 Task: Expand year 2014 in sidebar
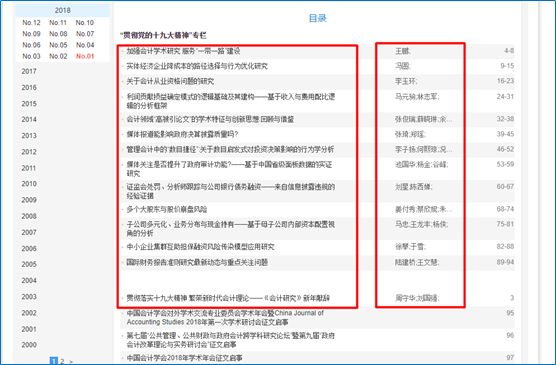click(x=29, y=120)
